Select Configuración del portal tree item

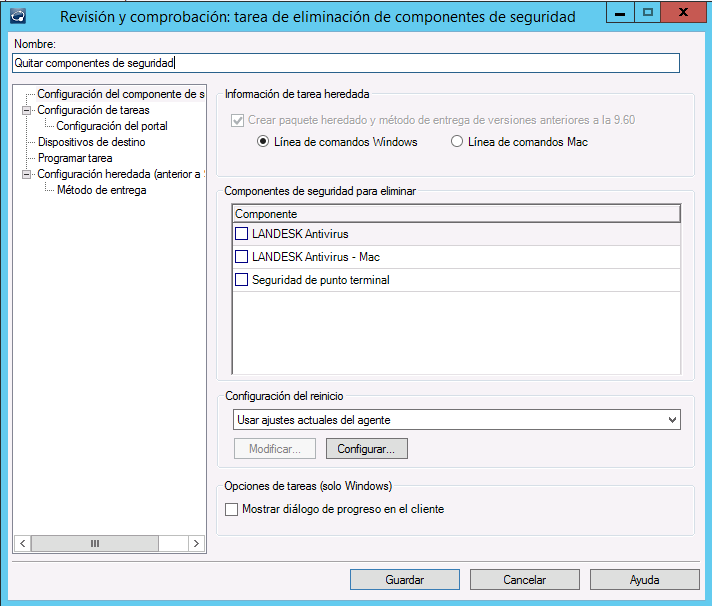tap(112, 126)
